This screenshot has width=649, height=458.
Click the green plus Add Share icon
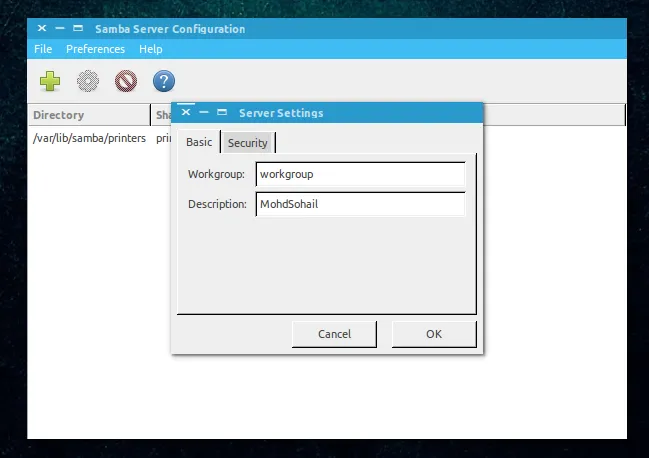50,81
